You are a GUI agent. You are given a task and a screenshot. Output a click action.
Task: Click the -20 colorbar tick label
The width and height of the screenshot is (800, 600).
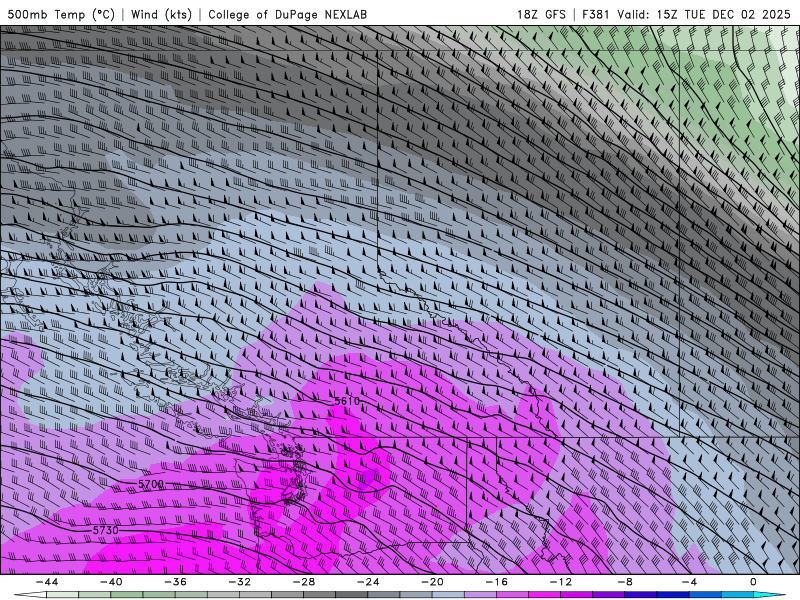pyautogui.click(x=432, y=582)
